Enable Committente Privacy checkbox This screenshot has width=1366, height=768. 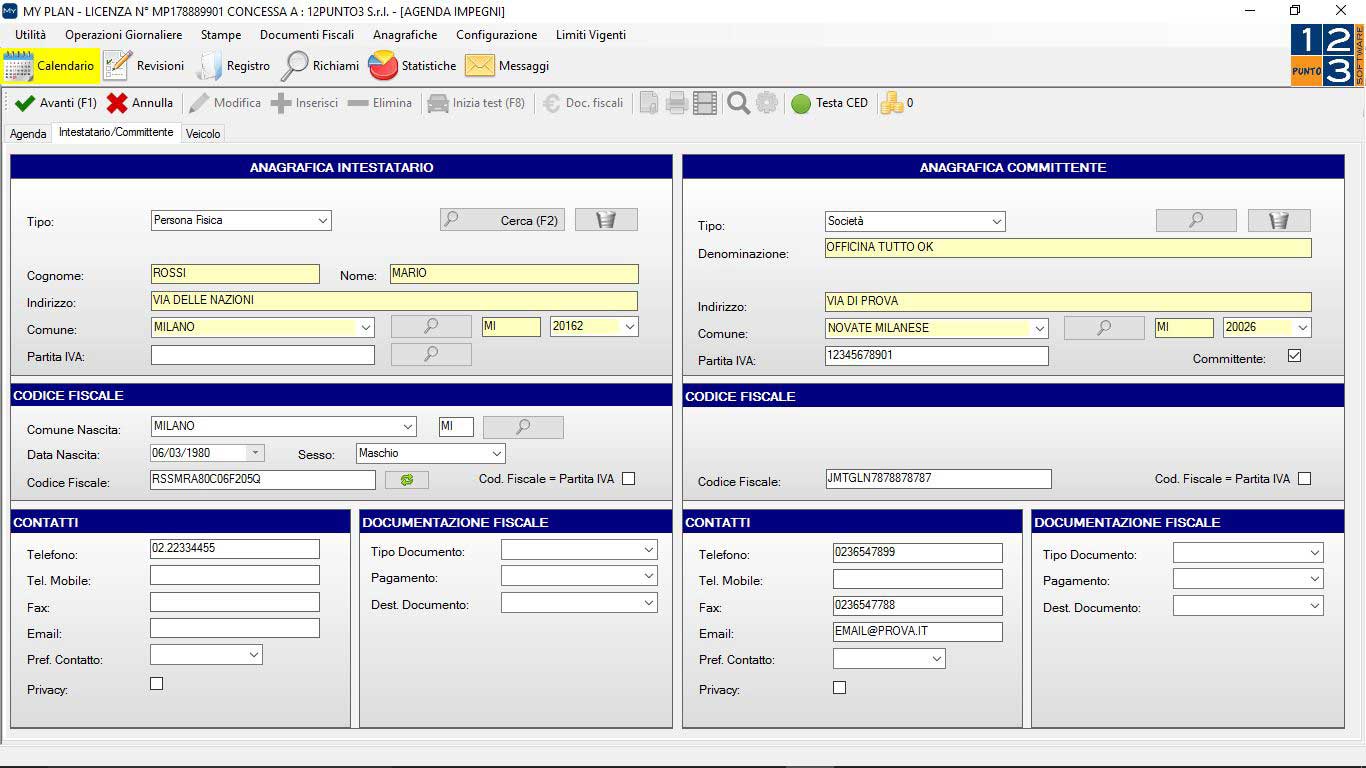click(x=839, y=688)
